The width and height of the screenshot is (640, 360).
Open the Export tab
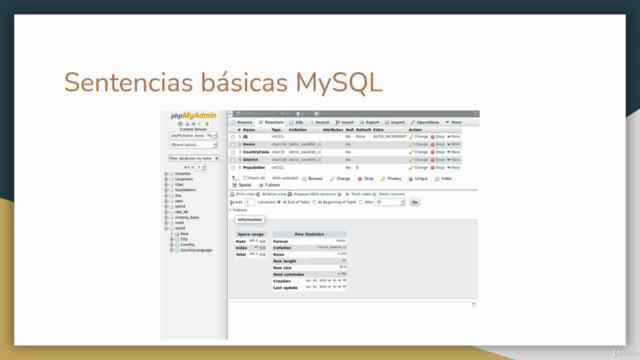click(369, 122)
